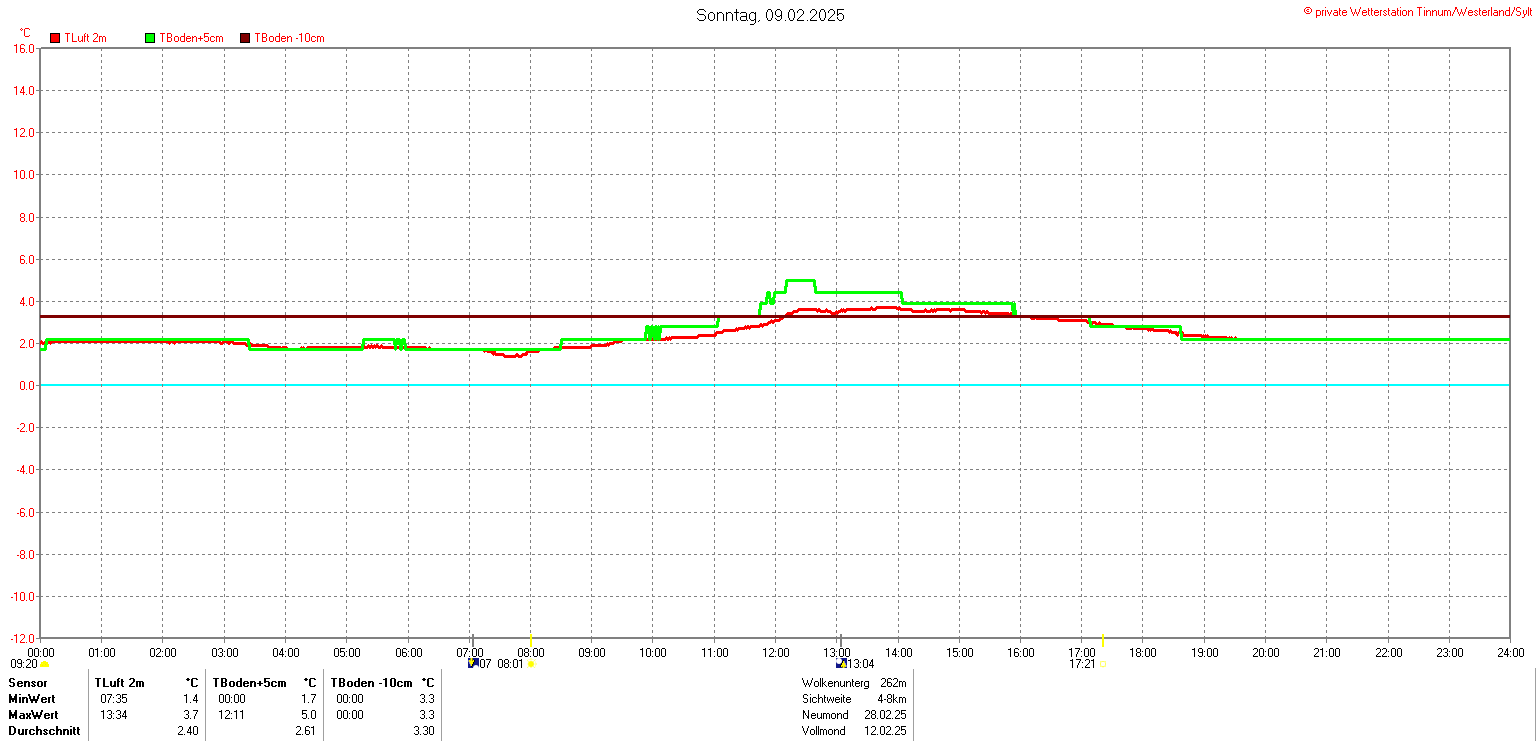The image size is (1536, 741).
Task: Click the yellow sunrise marker at 08:01
Action: point(531,663)
